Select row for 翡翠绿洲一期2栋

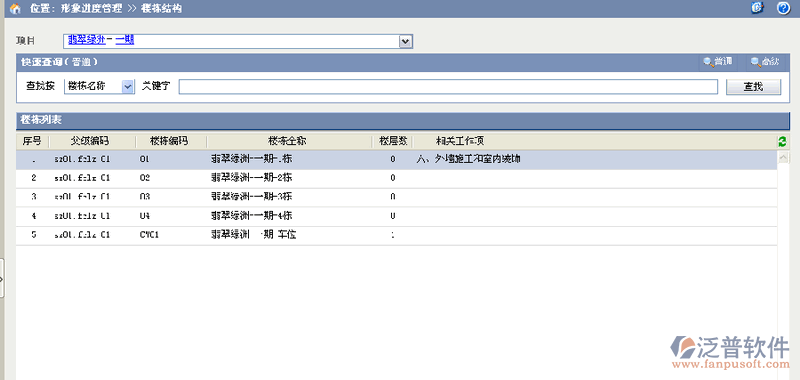[396, 178]
